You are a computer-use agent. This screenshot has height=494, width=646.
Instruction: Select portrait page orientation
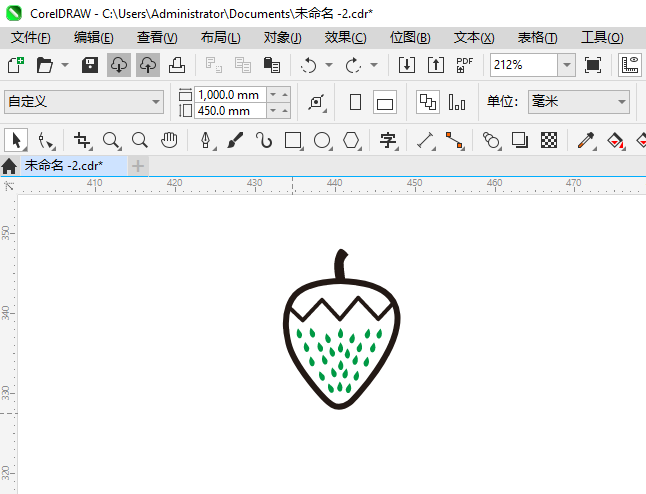click(355, 102)
